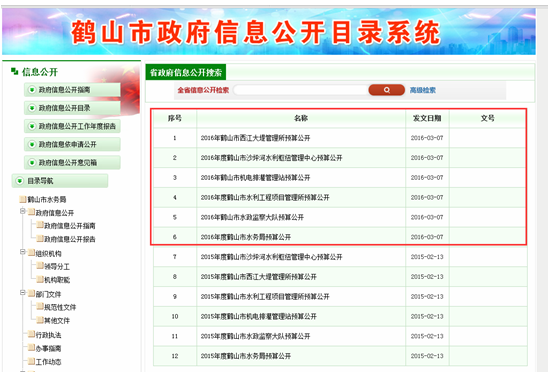Open the 高级检索 advanced search link
553x376 pixels.
[x=423, y=90]
